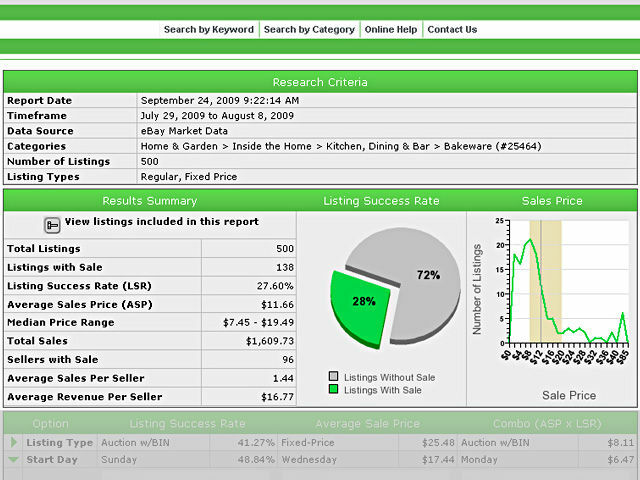Click the gray Listings Without Sale legend swatch
Image resolution: width=640 pixels, height=480 pixels.
pos(334,378)
